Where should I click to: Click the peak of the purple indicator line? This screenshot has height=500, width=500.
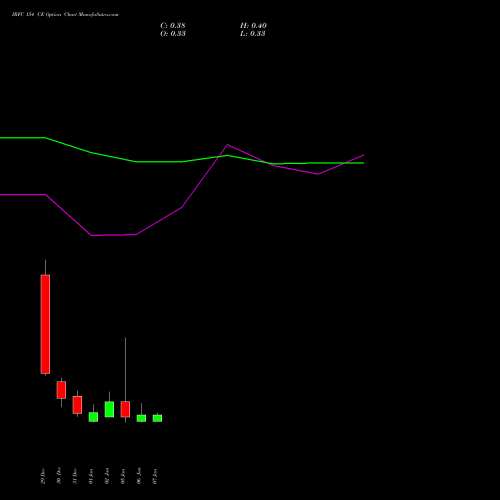click(228, 145)
